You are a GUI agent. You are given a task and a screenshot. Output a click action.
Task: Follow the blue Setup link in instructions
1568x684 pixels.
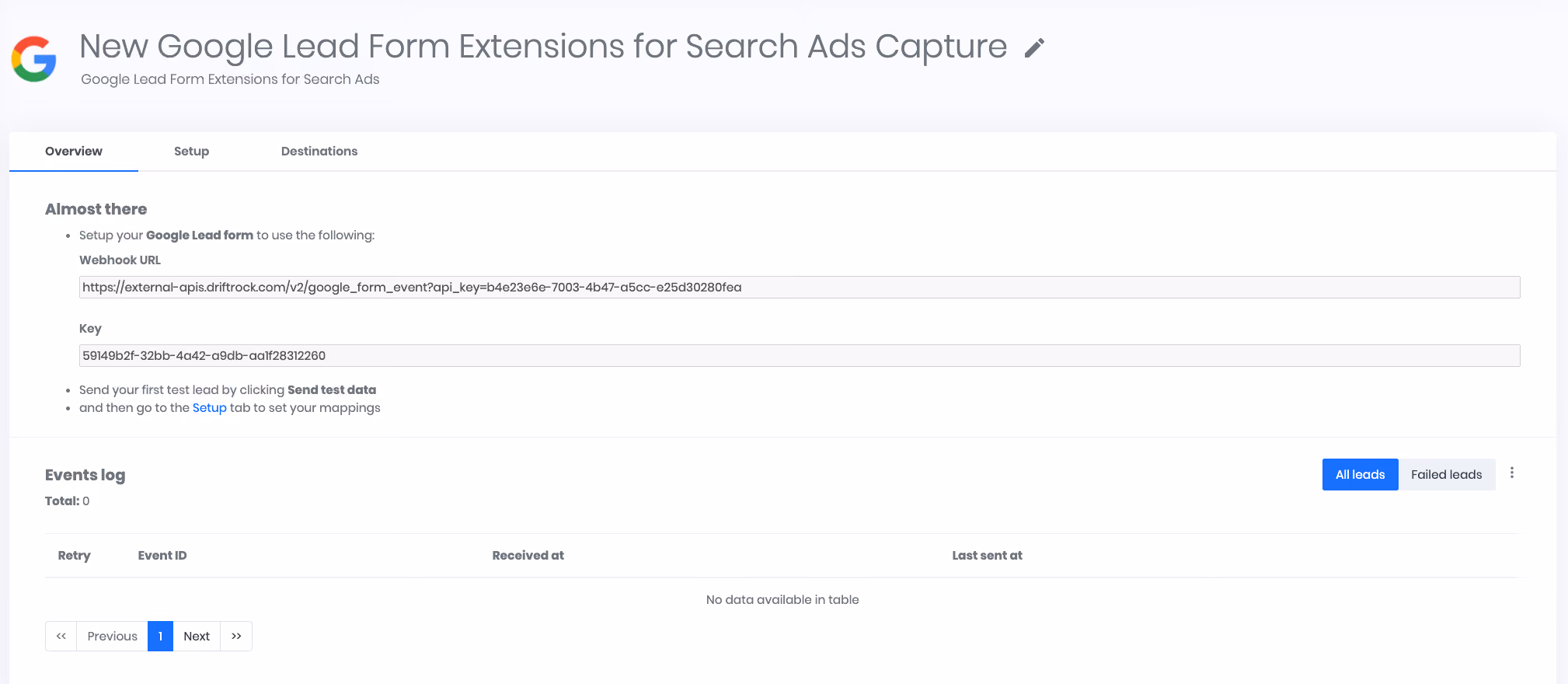pos(210,407)
